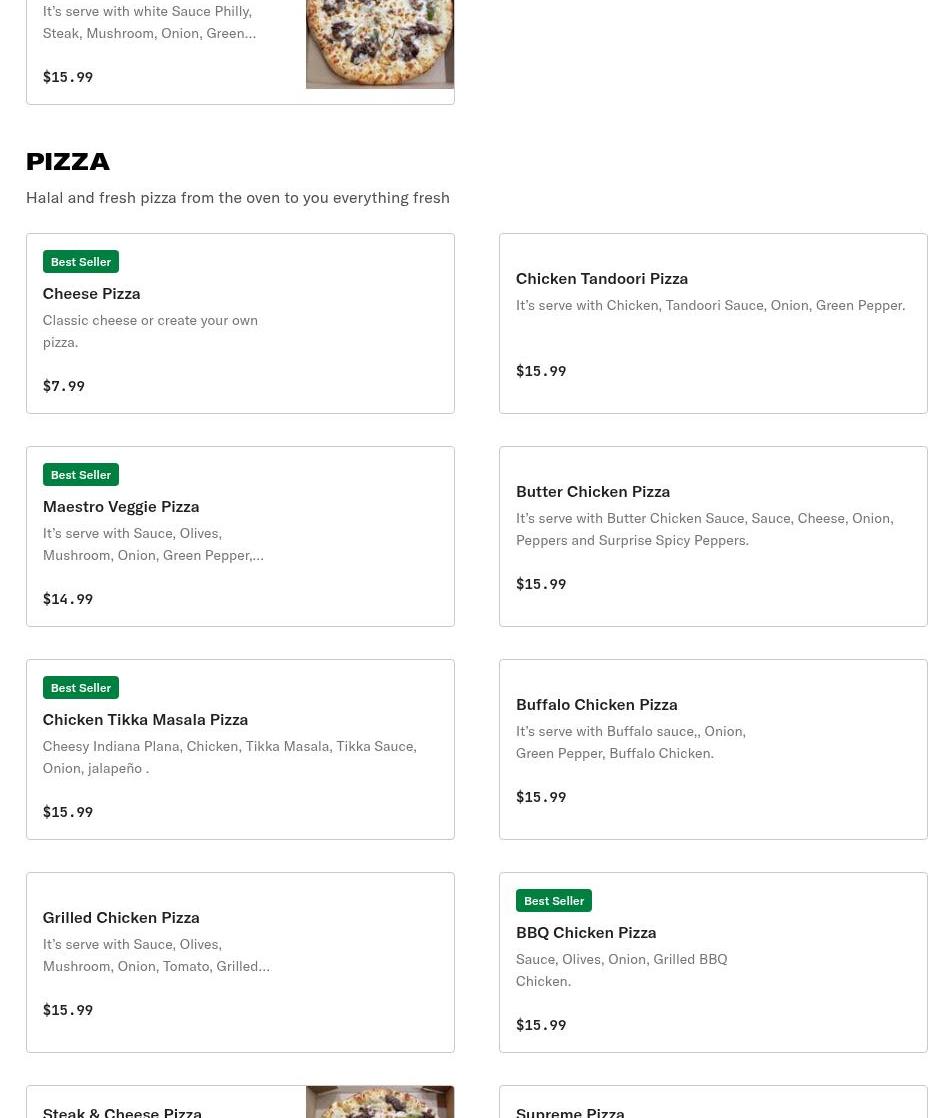Select Chicken Tandoori Pizza item
Viewport: 950px width, 1118px height.
[x=713, y=323]
